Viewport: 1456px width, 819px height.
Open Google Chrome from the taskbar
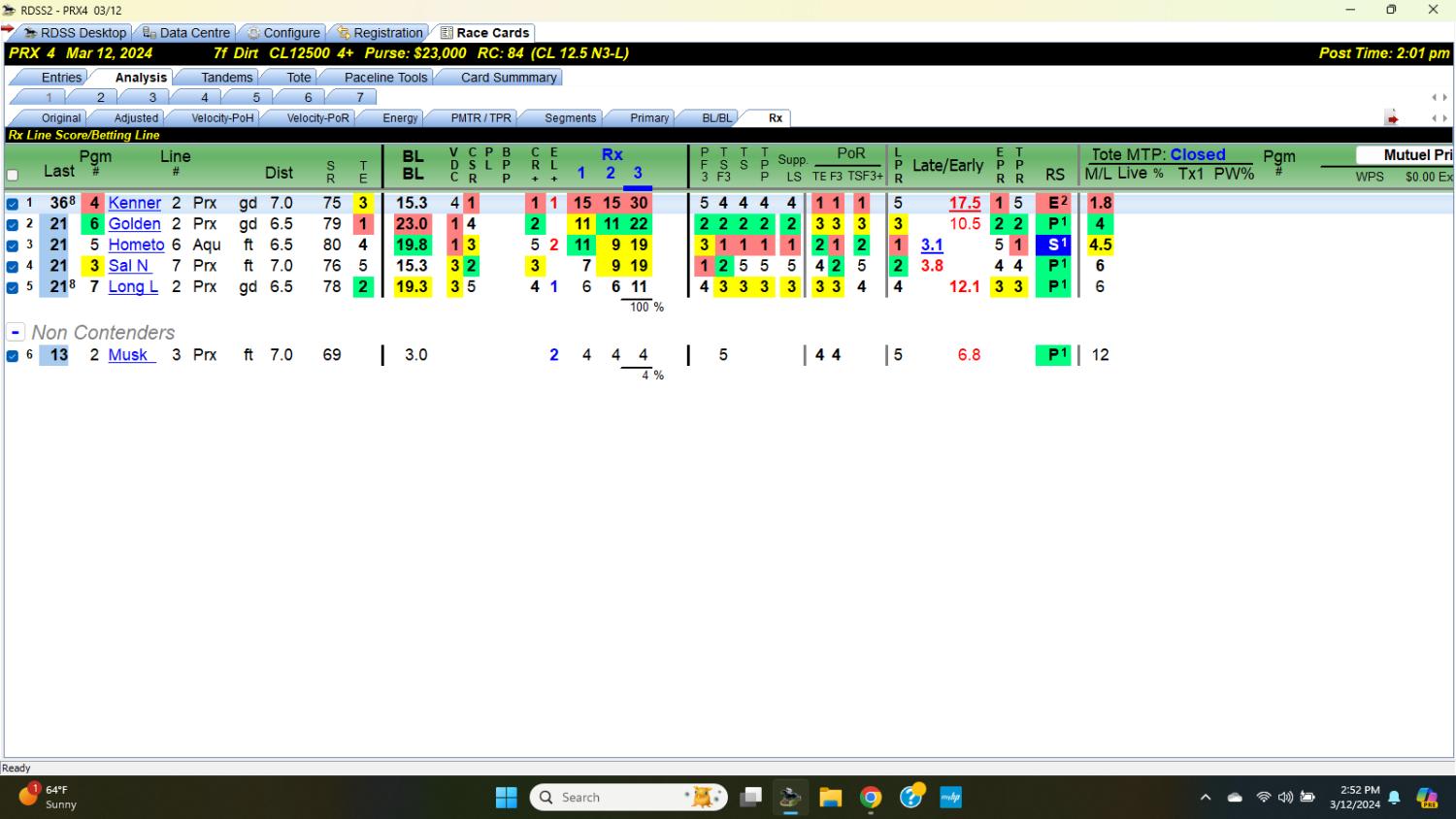coord(871,798)
